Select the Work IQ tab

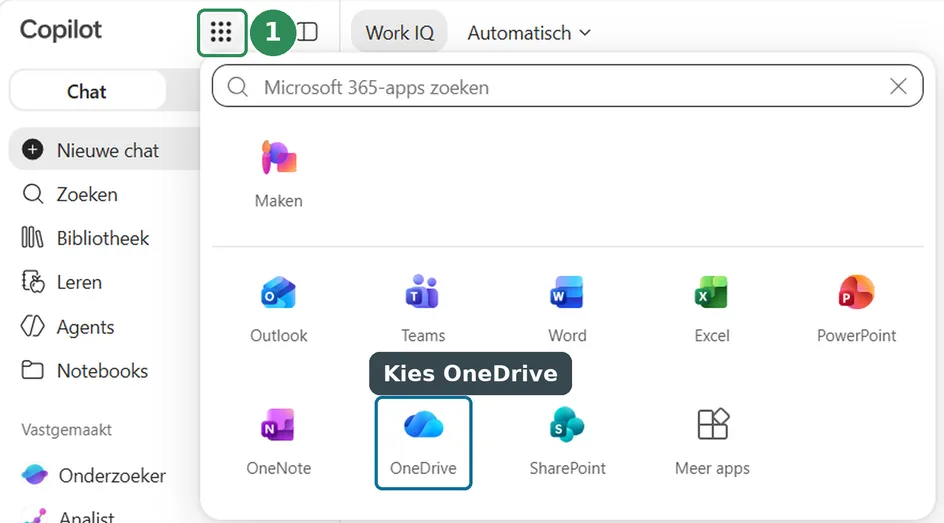(399, 32)
